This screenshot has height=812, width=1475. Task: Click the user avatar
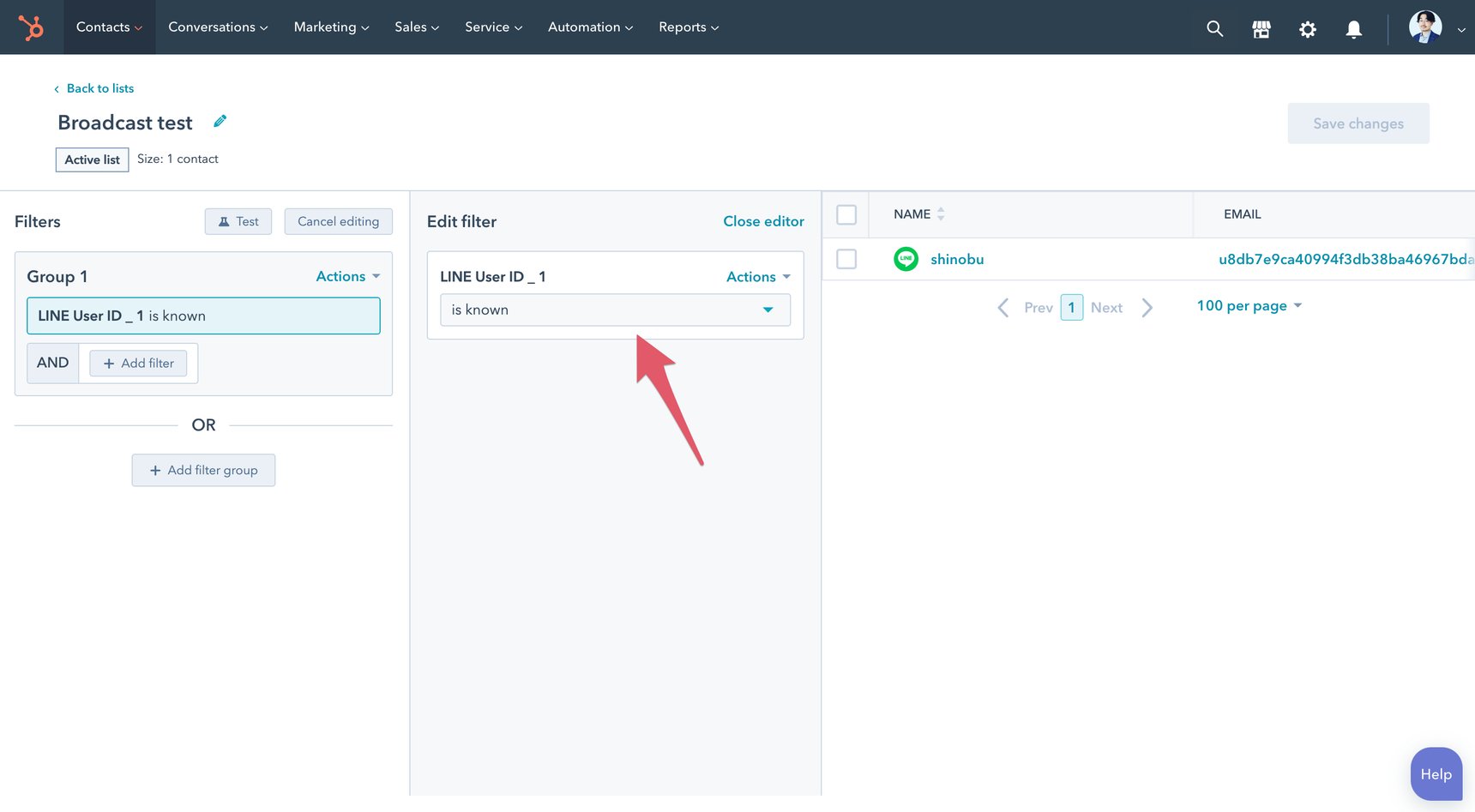tap(1423, 27)
